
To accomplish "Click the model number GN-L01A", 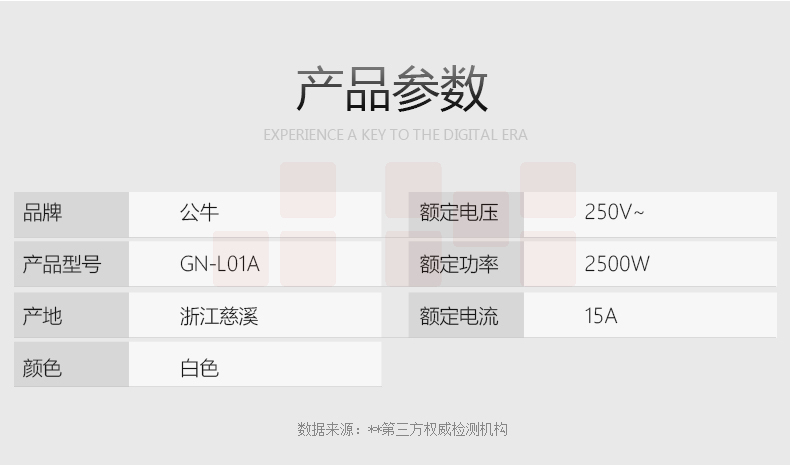I will (219, 265).
